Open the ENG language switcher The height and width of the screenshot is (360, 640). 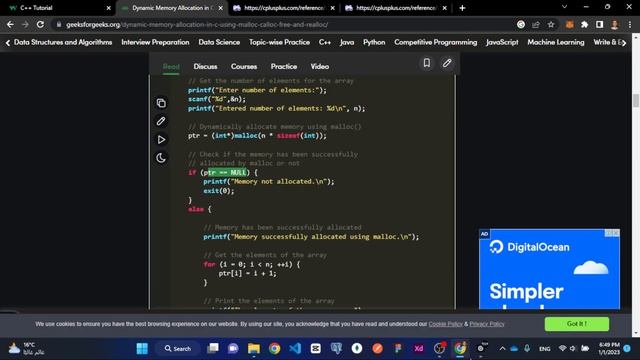[544, 349]
